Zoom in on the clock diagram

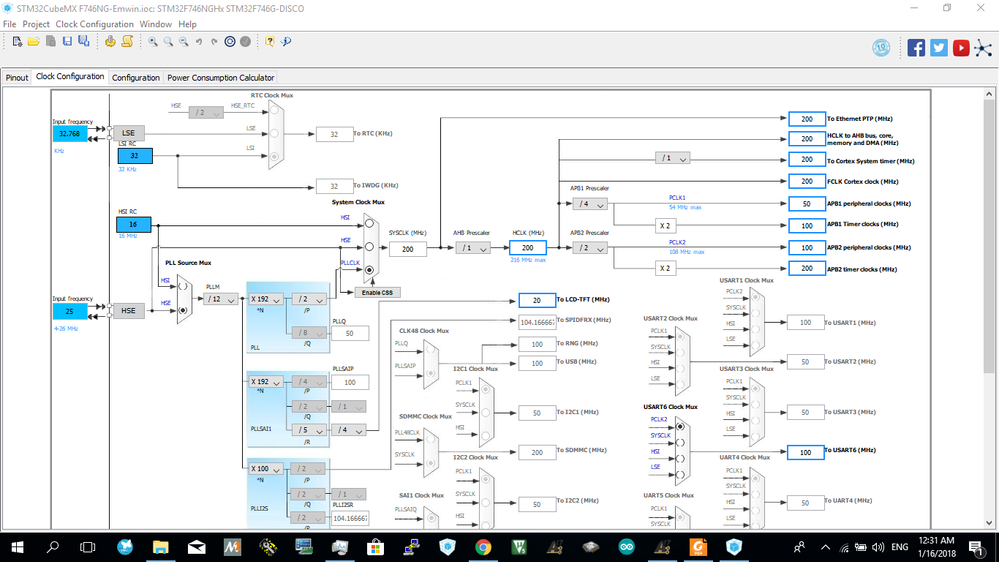tap(153, 41)
